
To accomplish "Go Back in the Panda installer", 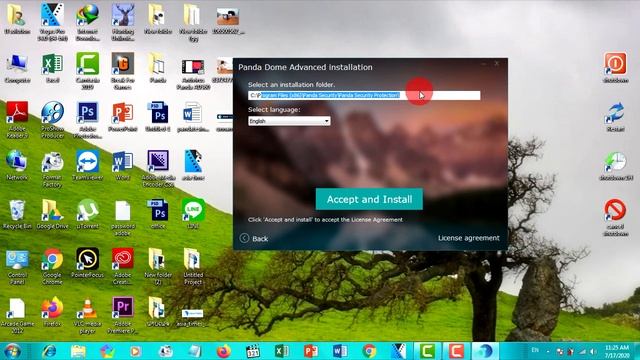I will (254, 238).
